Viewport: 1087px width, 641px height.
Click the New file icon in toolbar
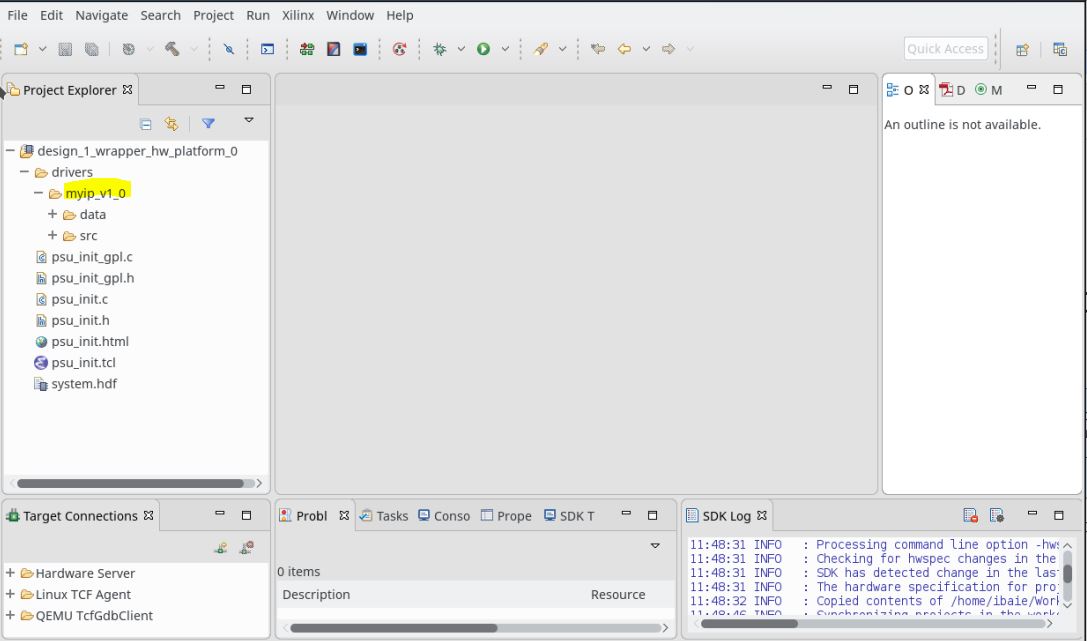click(21, 49)
